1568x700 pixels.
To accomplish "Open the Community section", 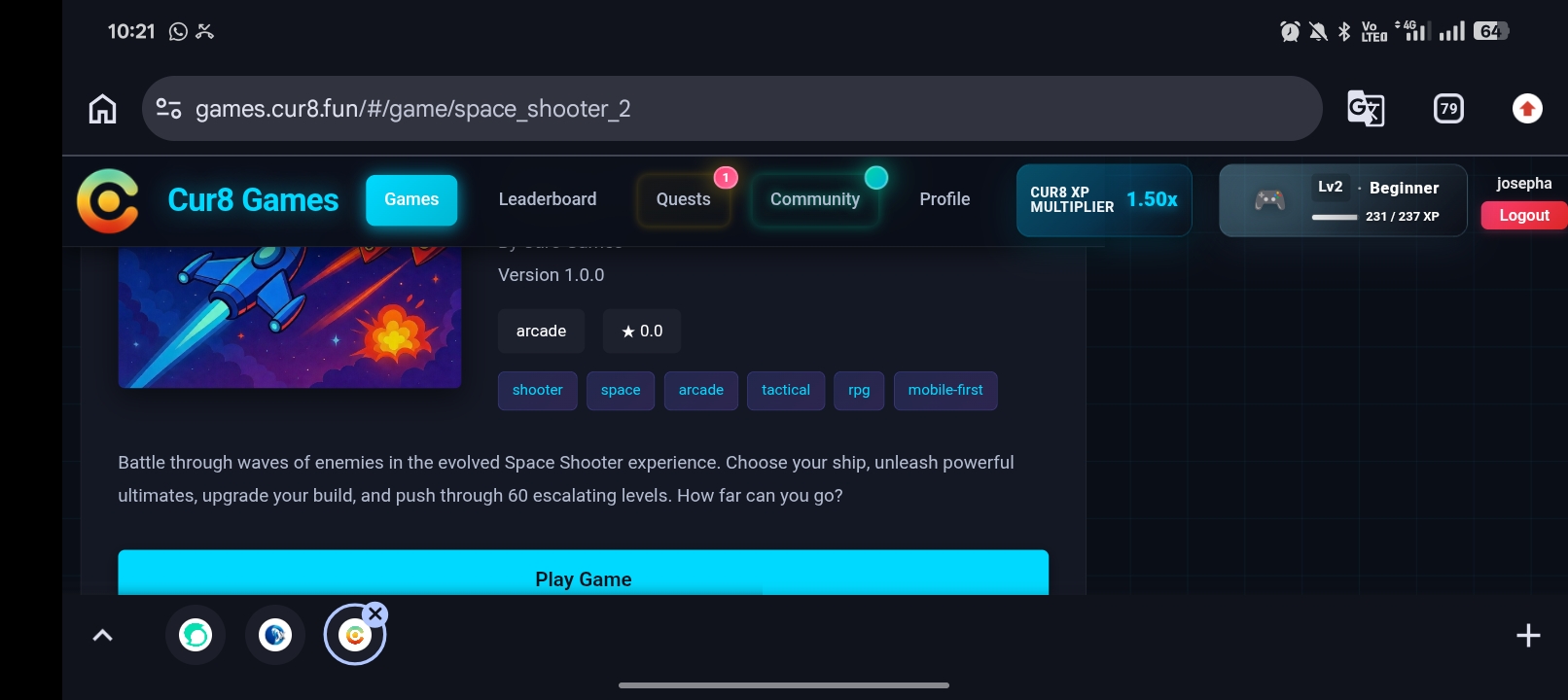I will (815, 200).
